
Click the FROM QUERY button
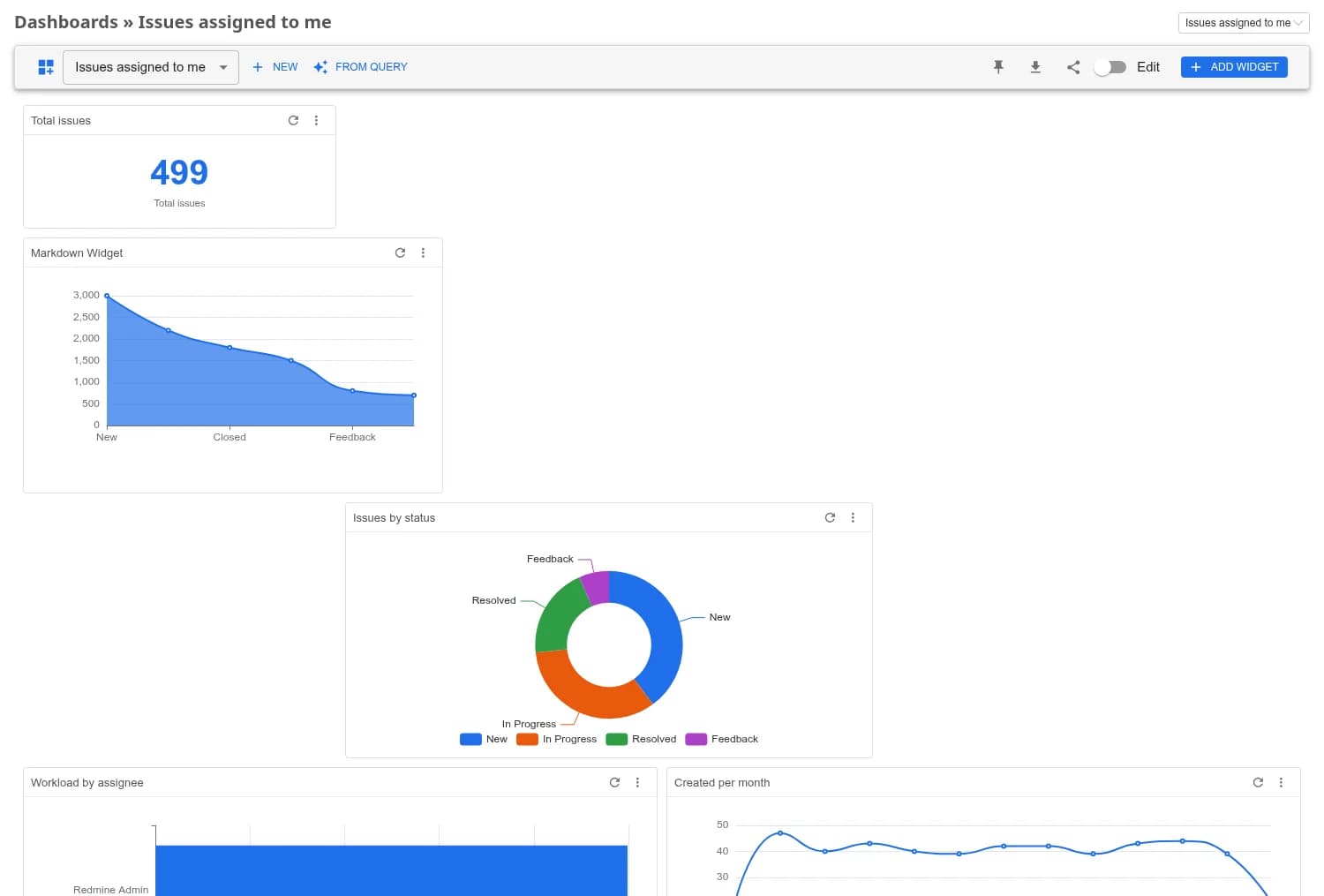[360, 67]
